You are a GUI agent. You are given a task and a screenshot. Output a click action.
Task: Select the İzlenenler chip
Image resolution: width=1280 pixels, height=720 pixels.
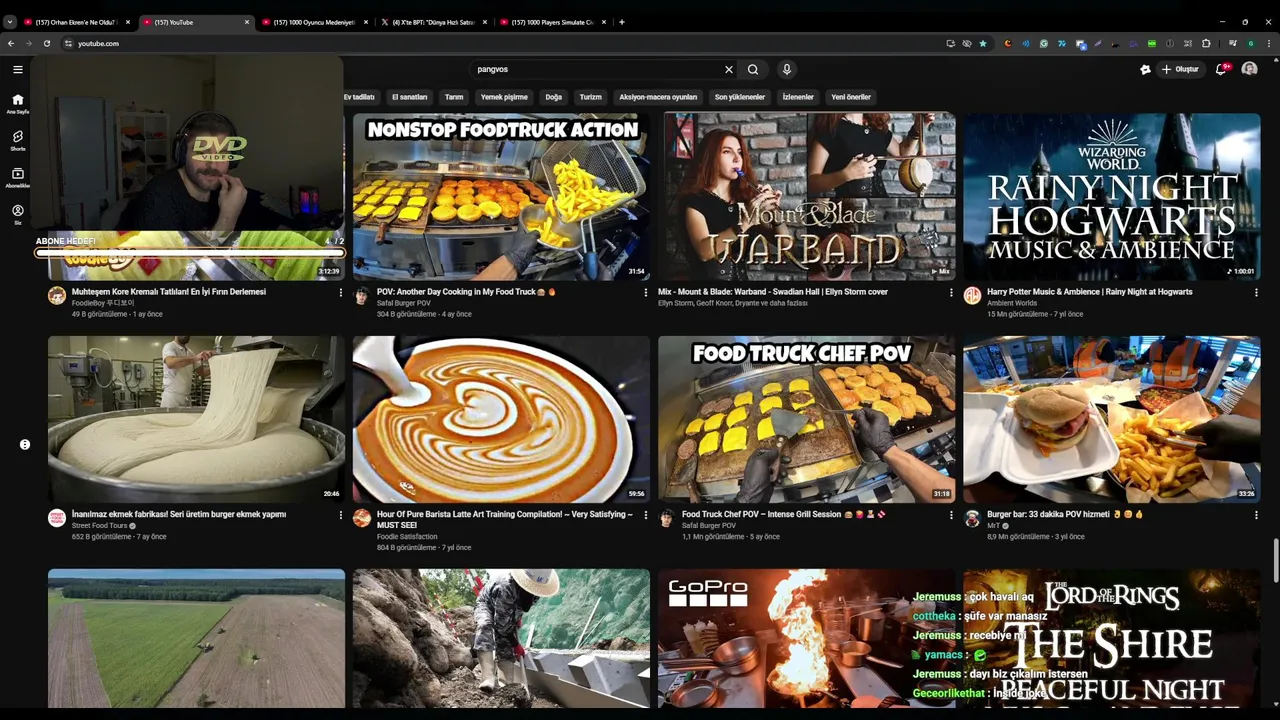click(x=798, y=97)
